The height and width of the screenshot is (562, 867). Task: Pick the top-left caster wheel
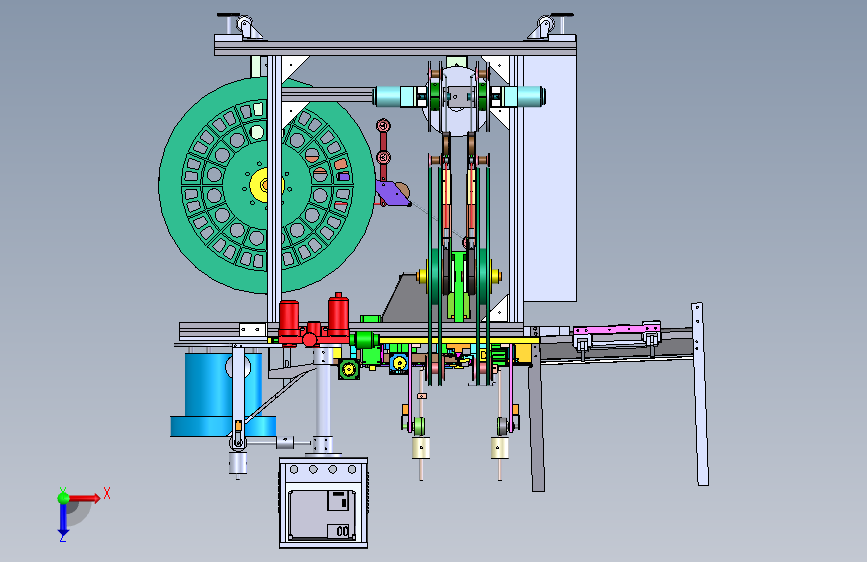point(244,25)
